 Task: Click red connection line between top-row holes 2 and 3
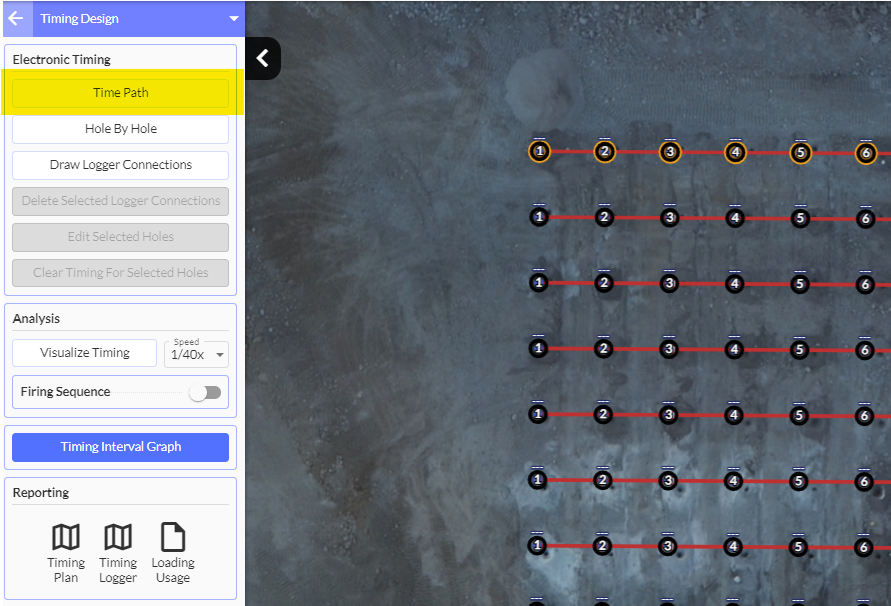click(x=637, y=152)
